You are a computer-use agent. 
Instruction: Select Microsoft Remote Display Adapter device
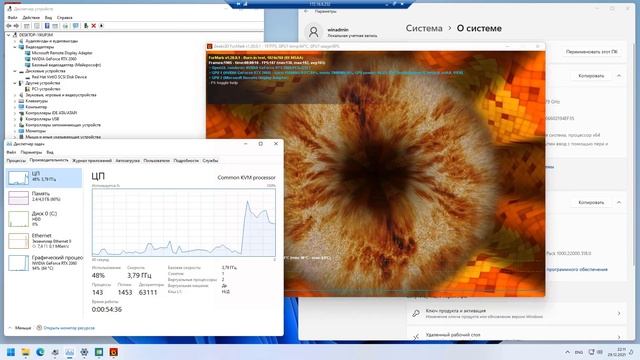click(x=62, y=53)
